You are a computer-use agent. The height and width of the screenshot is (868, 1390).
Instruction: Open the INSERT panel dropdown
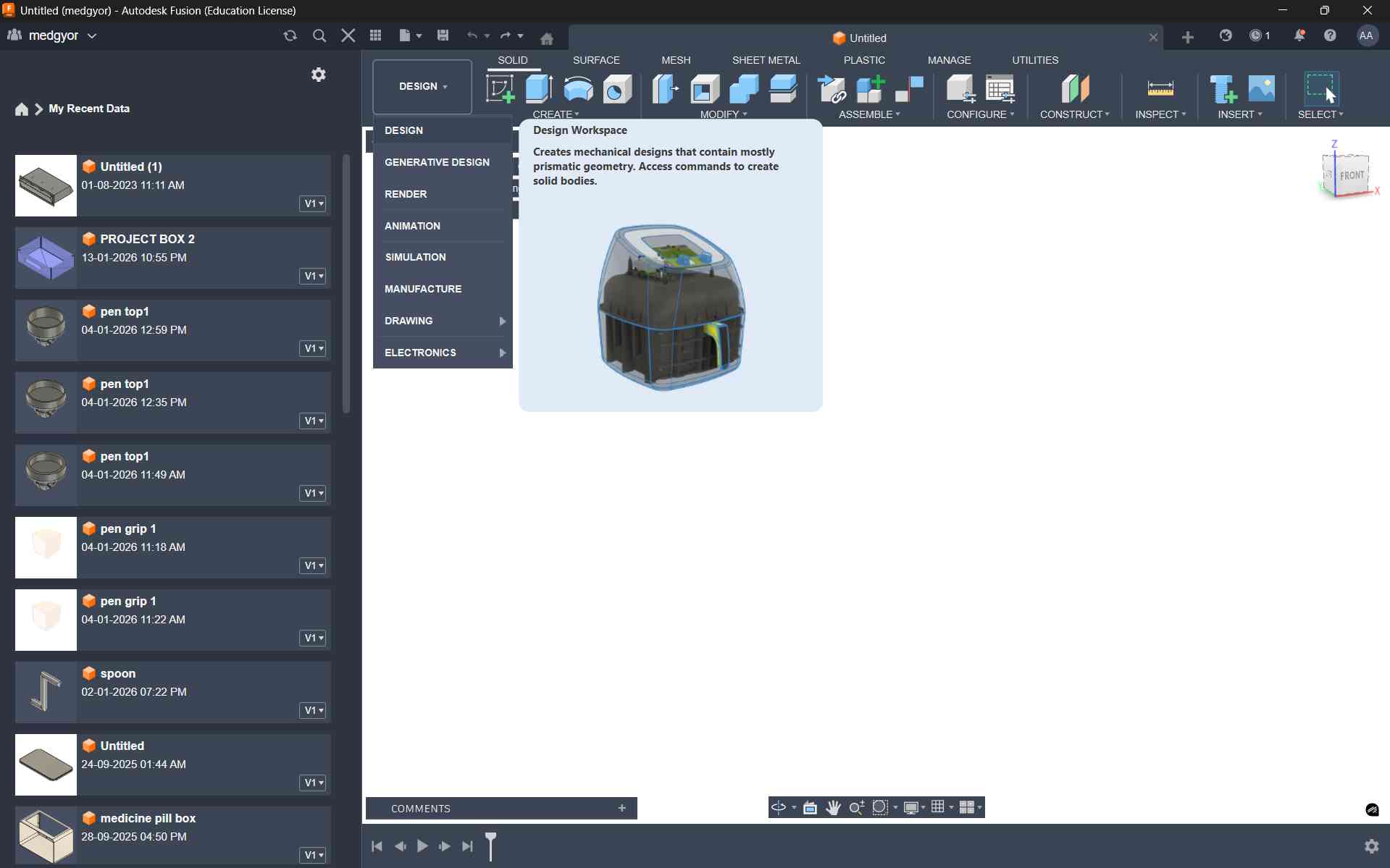coord(1240,114)
